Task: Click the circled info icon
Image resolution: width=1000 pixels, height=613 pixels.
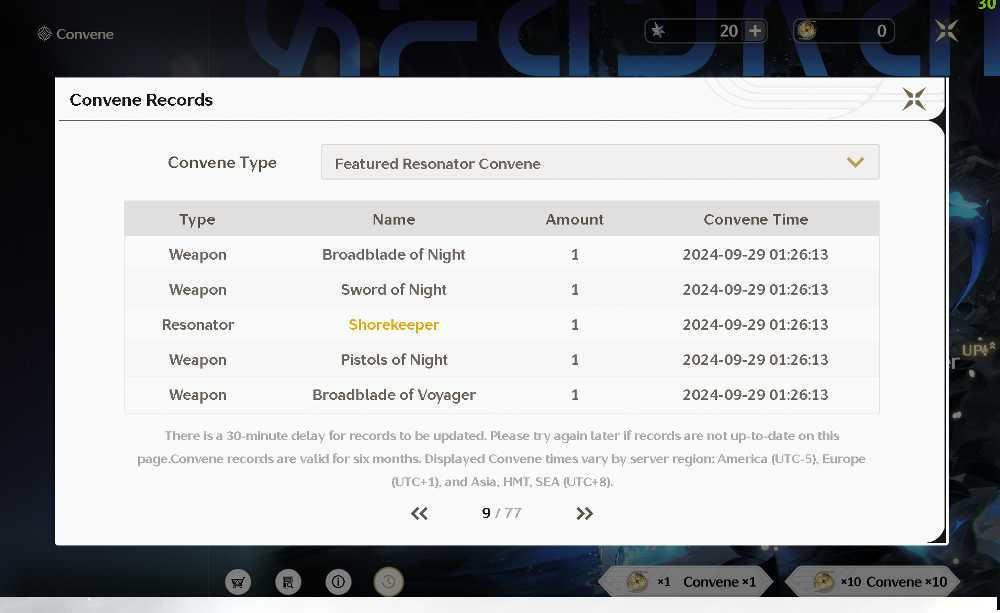Action: click(x=338, y=582)
